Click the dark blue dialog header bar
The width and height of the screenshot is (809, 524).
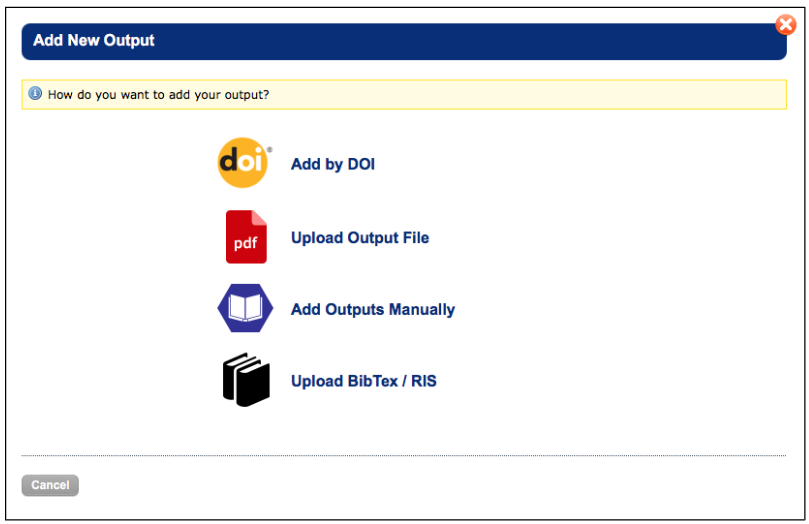tap(450, 42)
